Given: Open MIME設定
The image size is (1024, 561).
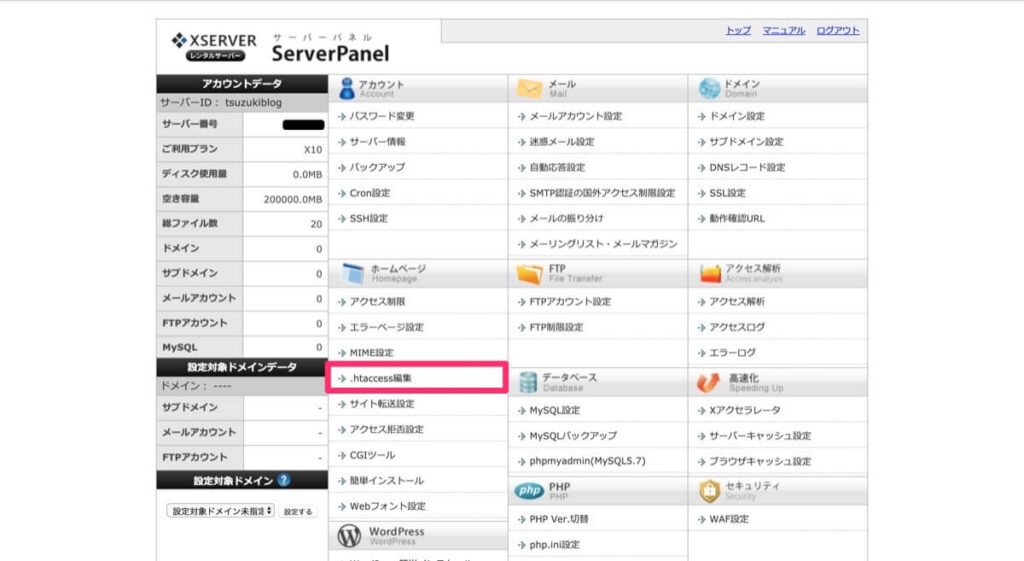Looking at the screenshot, I should coord(372,352).
